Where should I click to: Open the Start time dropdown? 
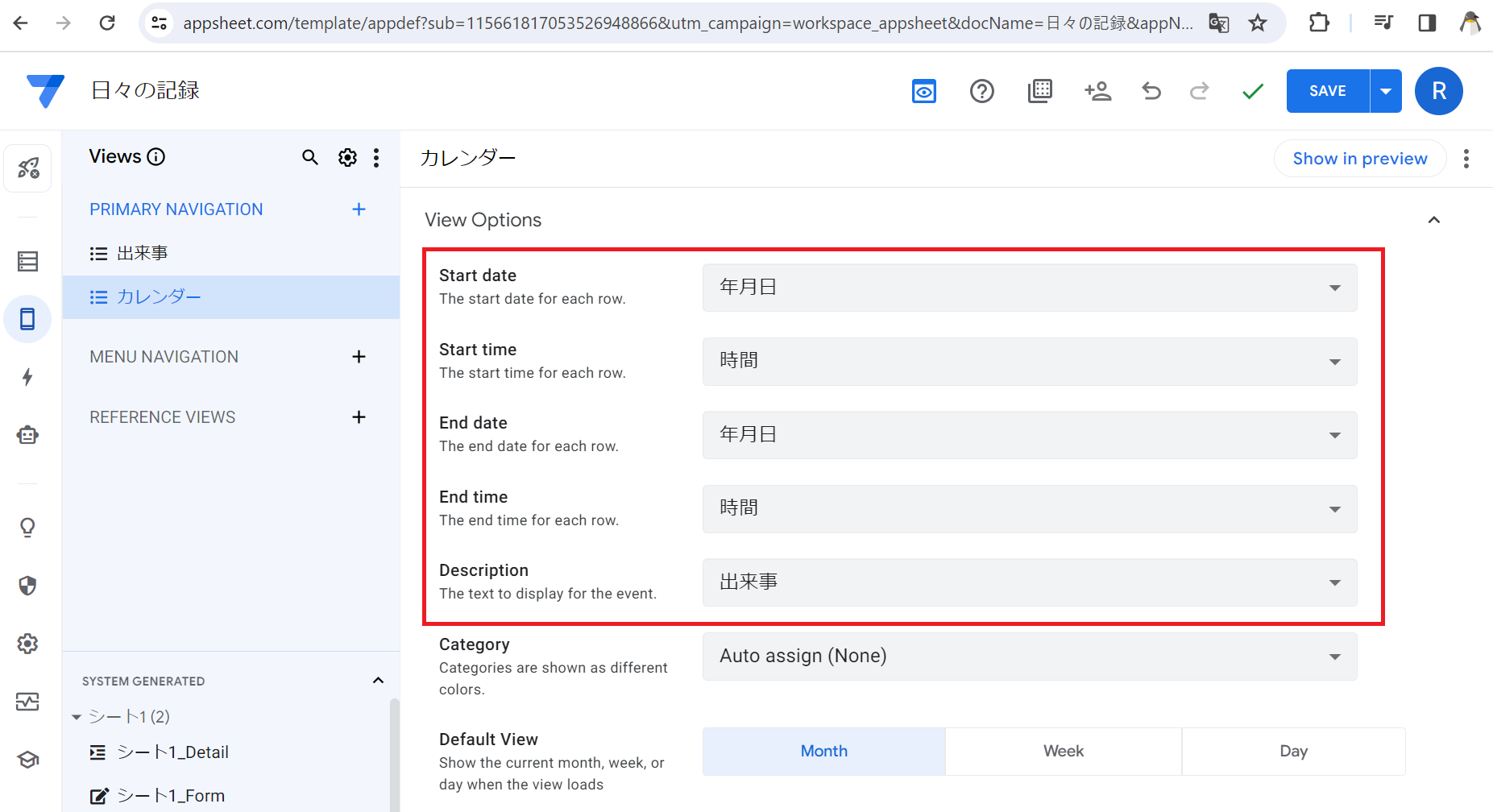click(x=1030, y=362)
